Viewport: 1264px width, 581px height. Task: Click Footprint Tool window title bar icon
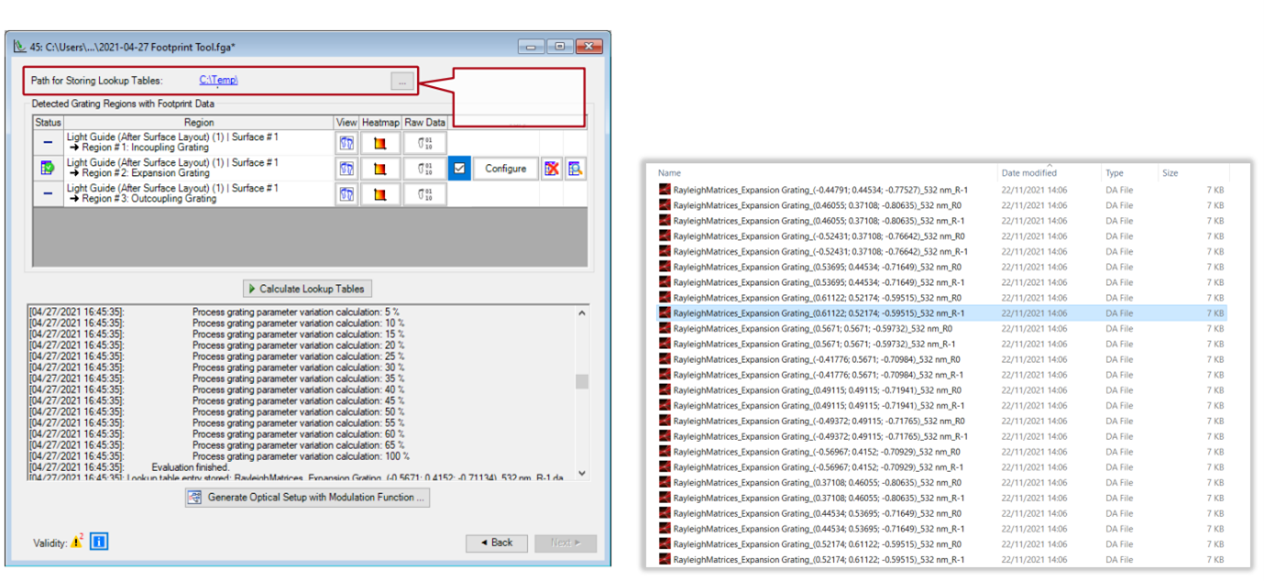point(19,47)
